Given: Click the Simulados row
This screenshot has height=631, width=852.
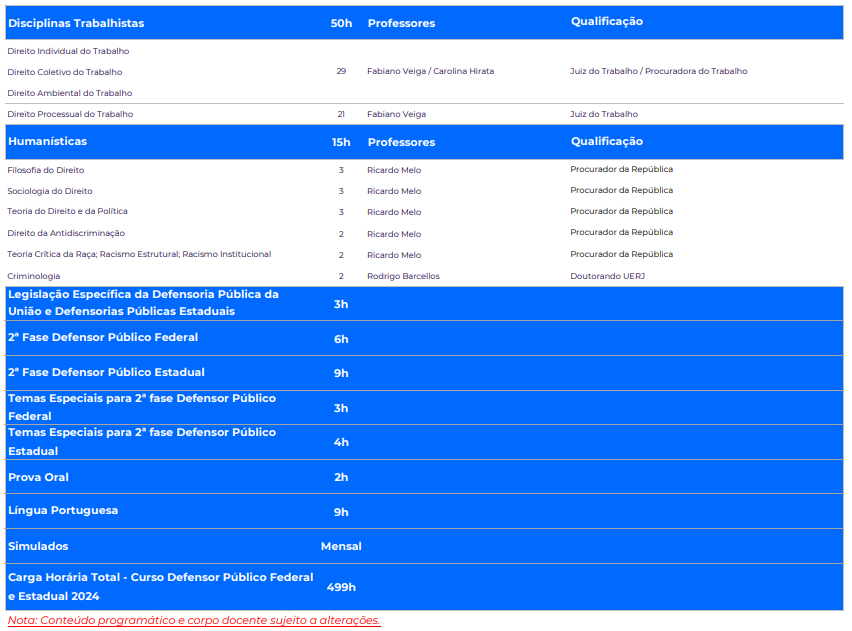Looking at the screenshot, I should click(38, 546).
